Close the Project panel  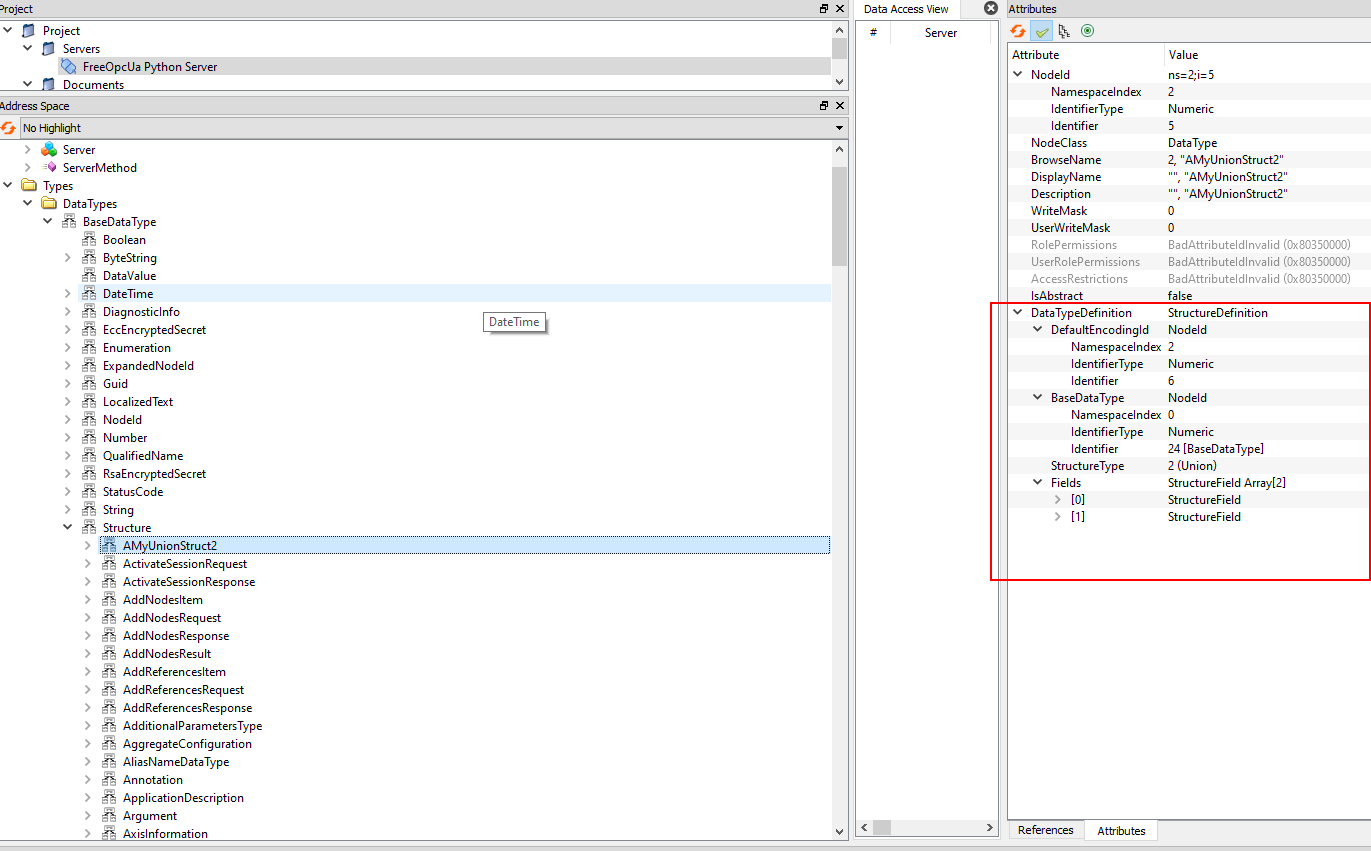pos(840,9)
